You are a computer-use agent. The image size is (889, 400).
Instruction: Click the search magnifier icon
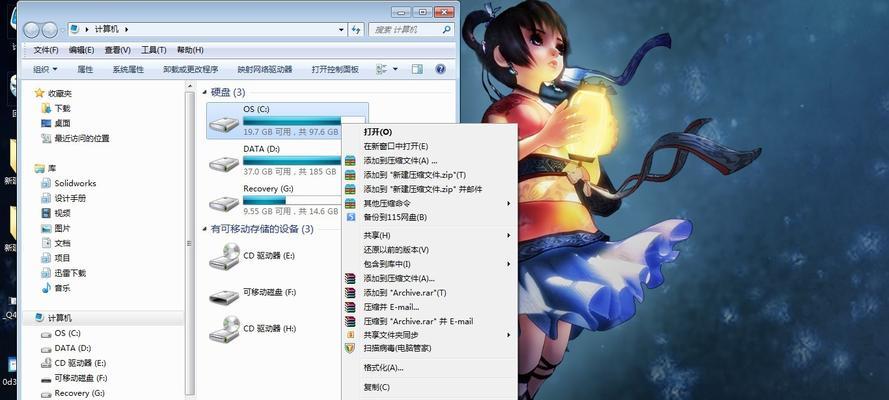click(x=447, y=29)
